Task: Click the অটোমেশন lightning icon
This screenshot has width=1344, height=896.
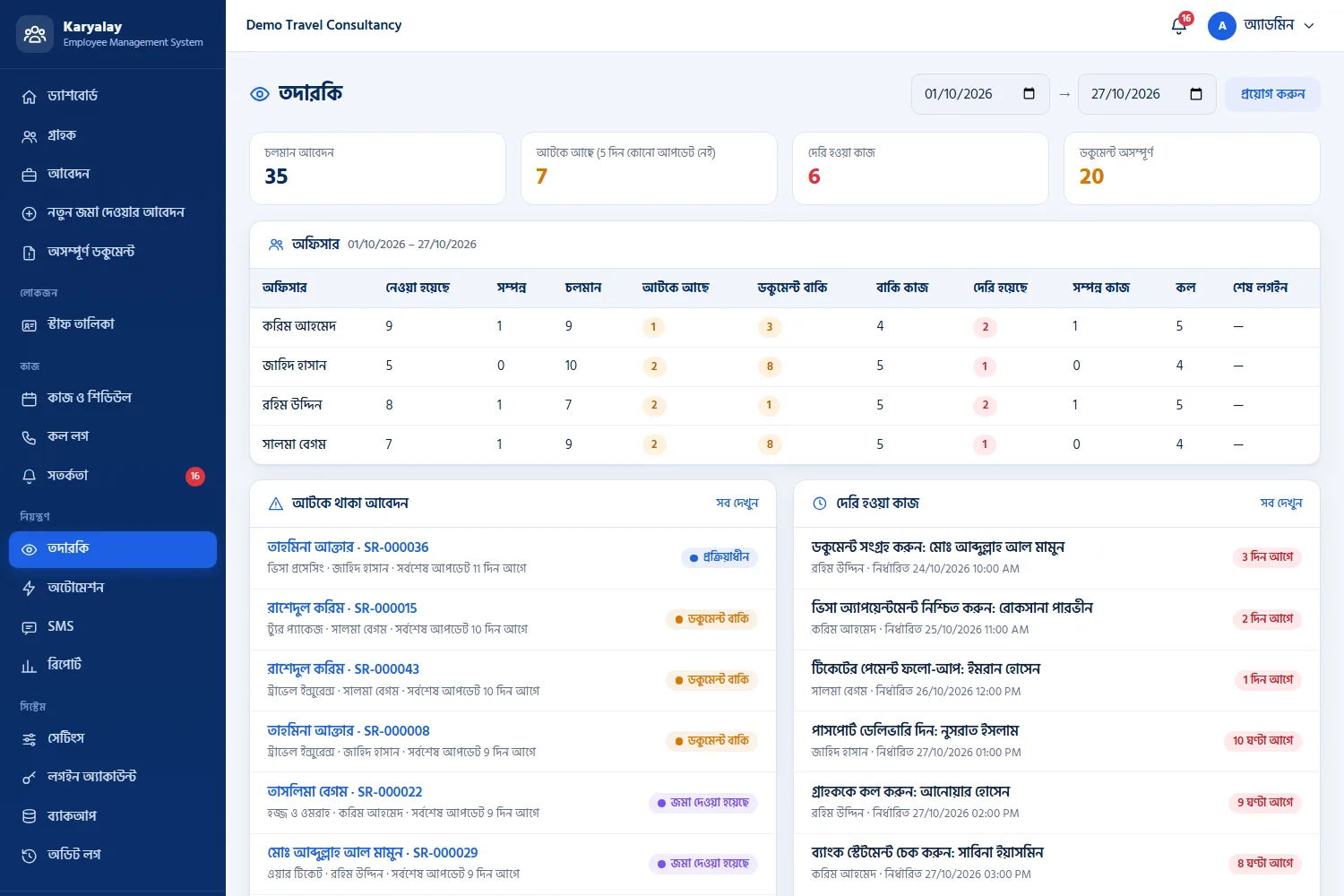Action: [x=30, y=589]
